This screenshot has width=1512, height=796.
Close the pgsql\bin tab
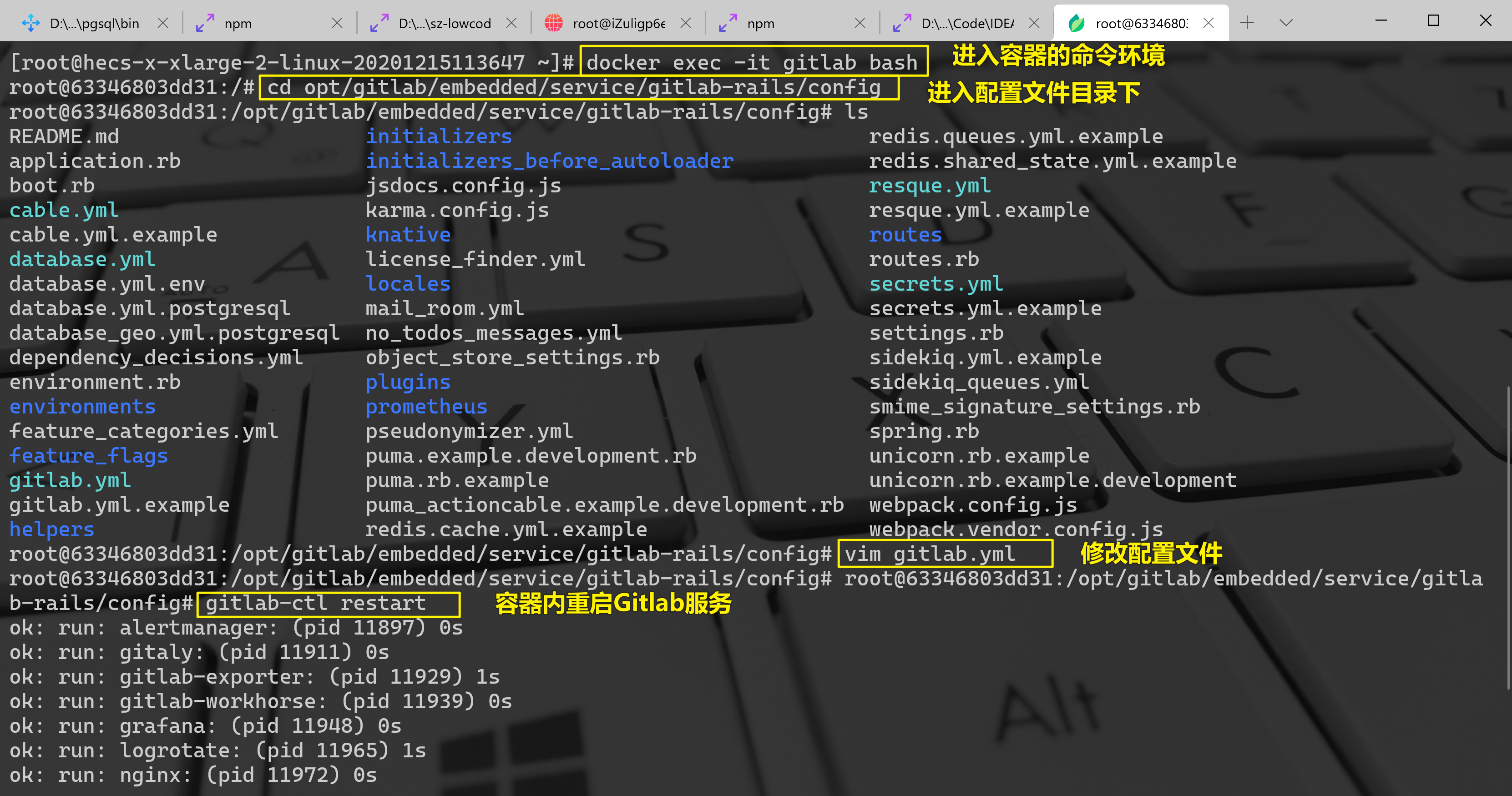[162, 23]
